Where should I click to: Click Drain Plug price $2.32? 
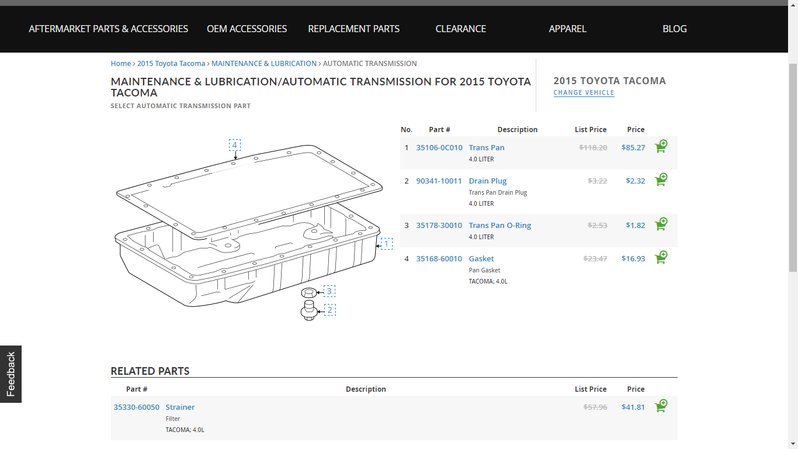point(635,181)
